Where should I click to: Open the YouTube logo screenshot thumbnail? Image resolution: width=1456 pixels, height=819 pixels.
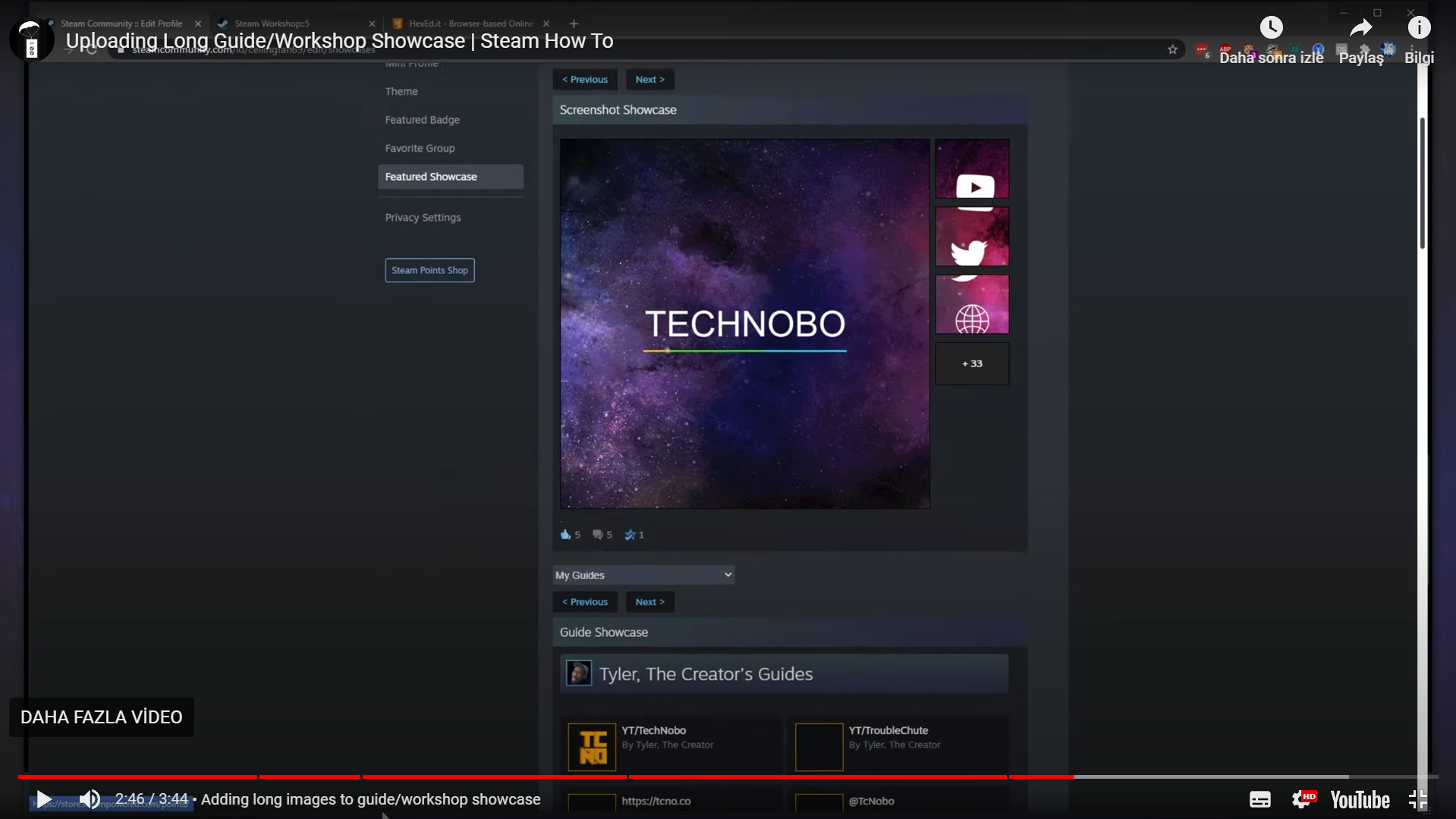(x=972, y=169)
